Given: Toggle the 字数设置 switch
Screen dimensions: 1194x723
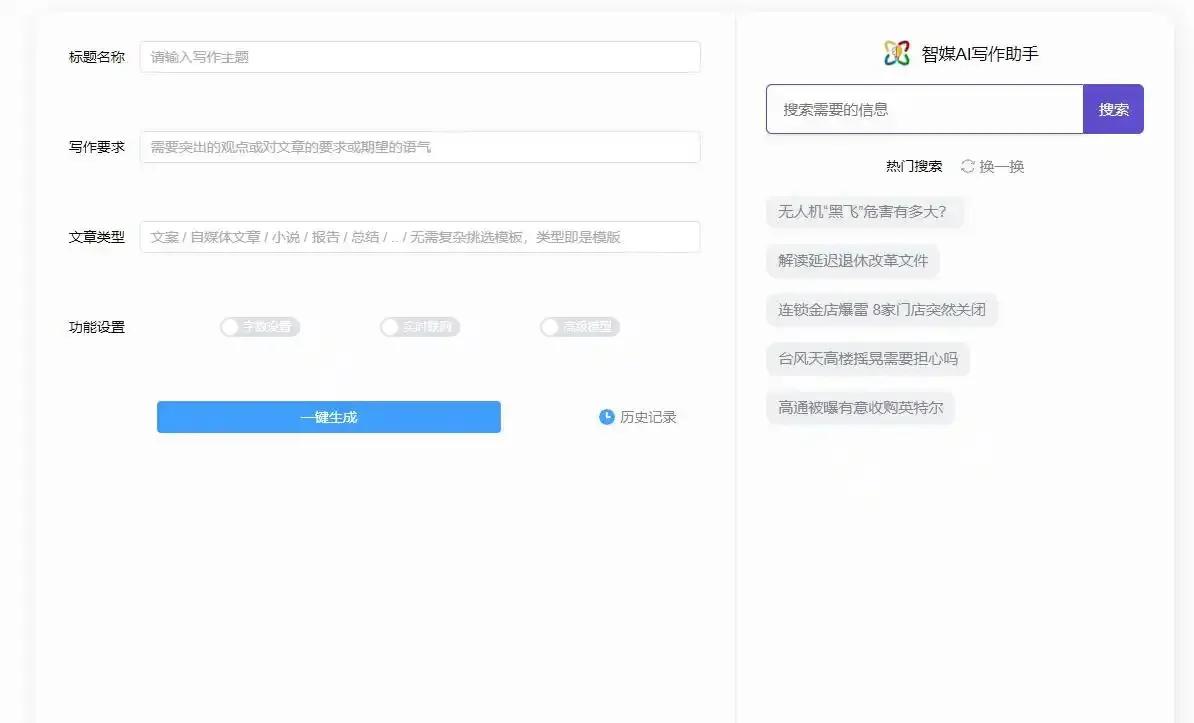Looking at the screenshot, I should (260, 327).
